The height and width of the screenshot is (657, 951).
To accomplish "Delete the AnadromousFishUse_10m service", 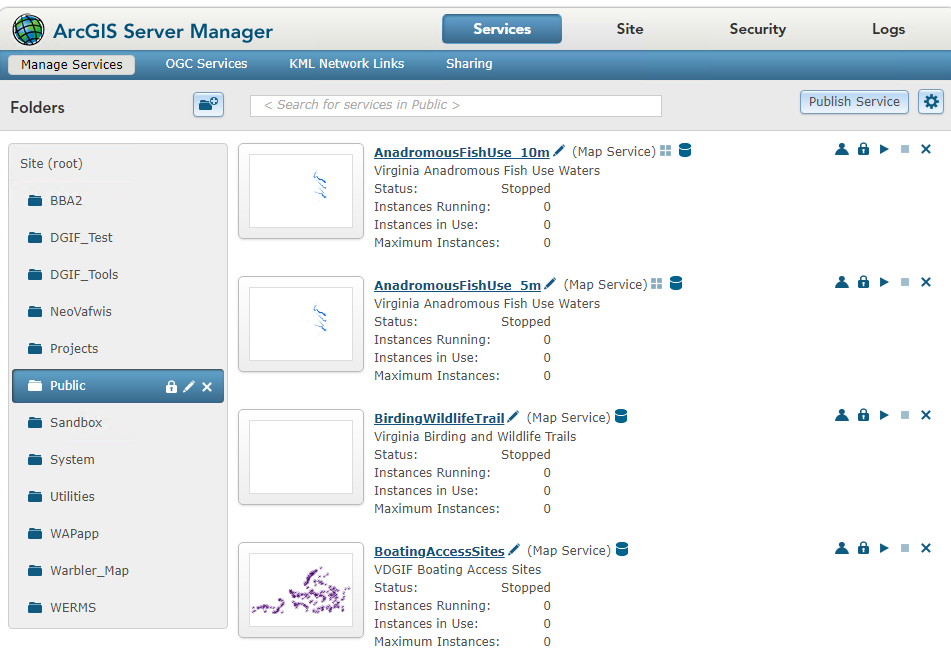I will click(x=926, y=149).
